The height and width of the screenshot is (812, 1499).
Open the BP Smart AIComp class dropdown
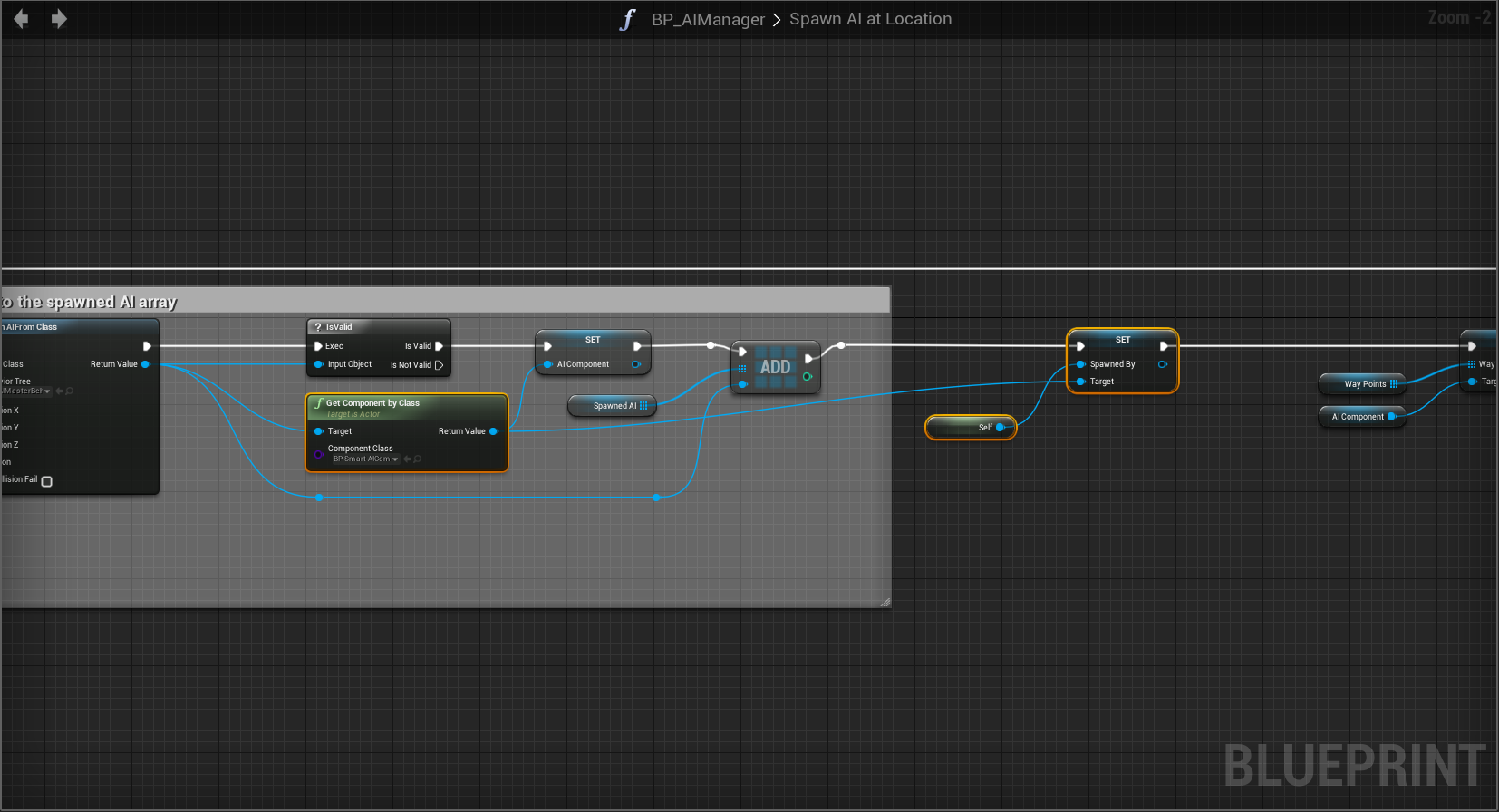click(x=365, y=459)
